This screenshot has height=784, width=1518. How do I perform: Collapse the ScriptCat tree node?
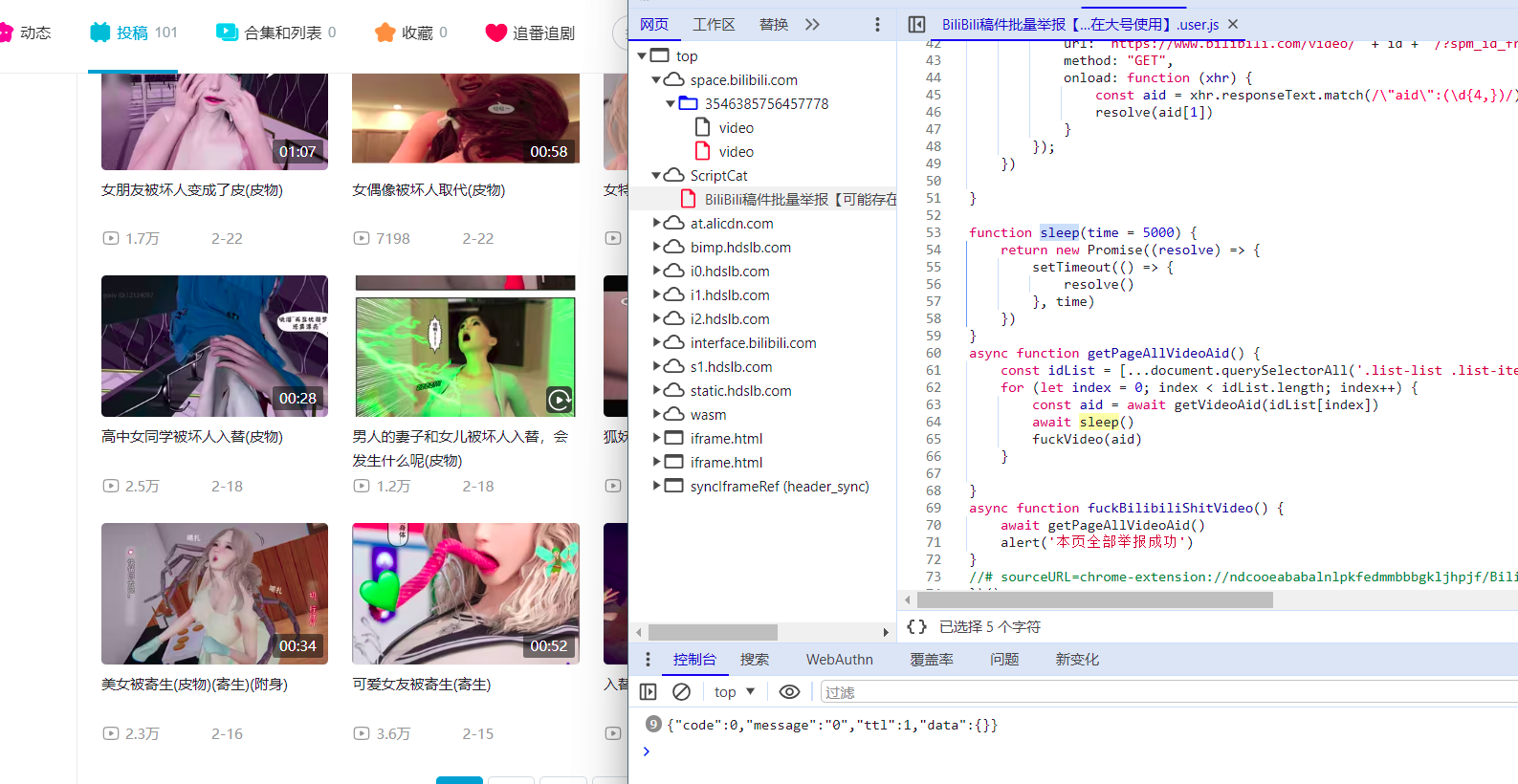point(656,176)
